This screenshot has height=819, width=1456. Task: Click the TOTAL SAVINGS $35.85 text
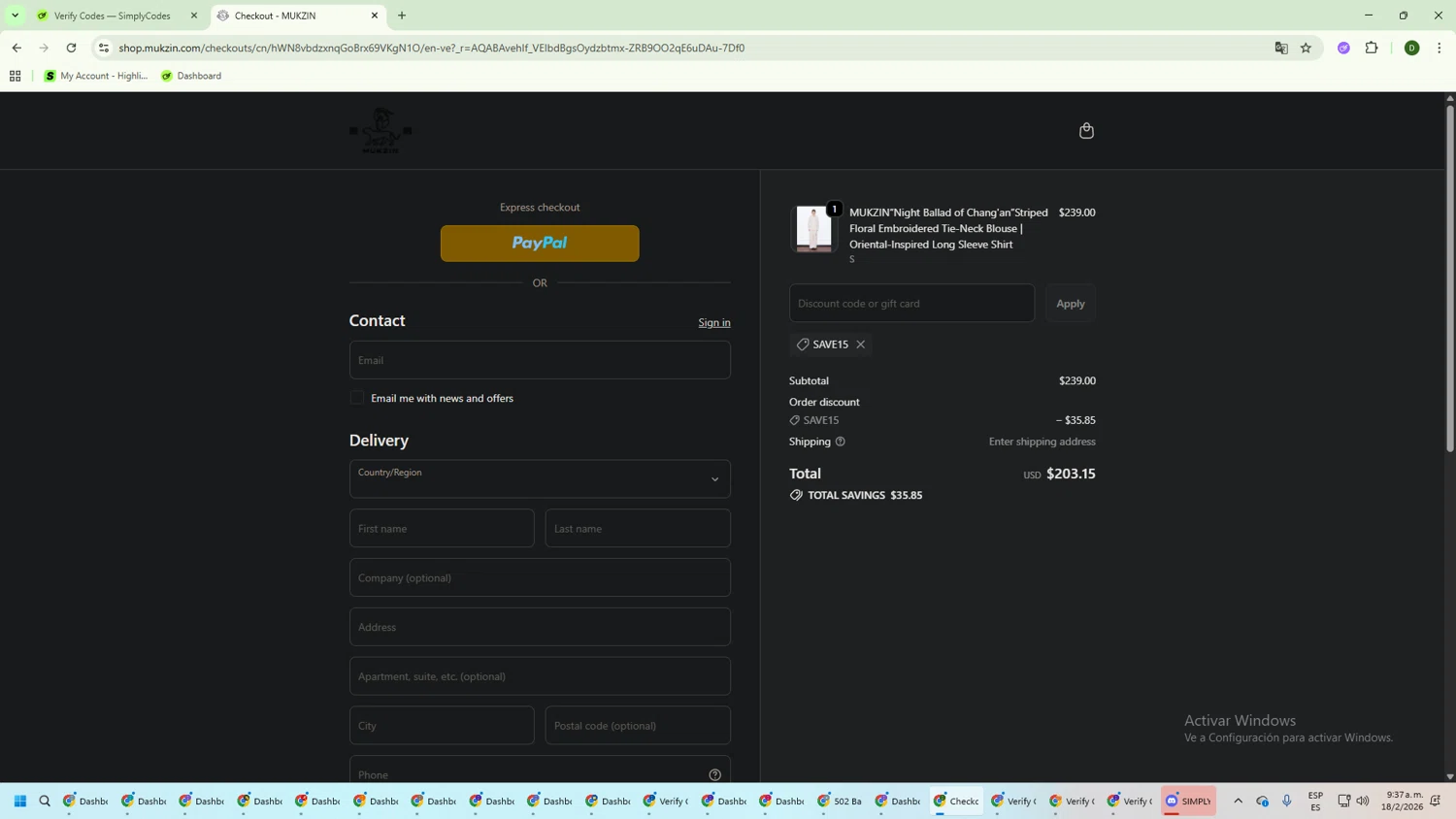tap(865, 496)
